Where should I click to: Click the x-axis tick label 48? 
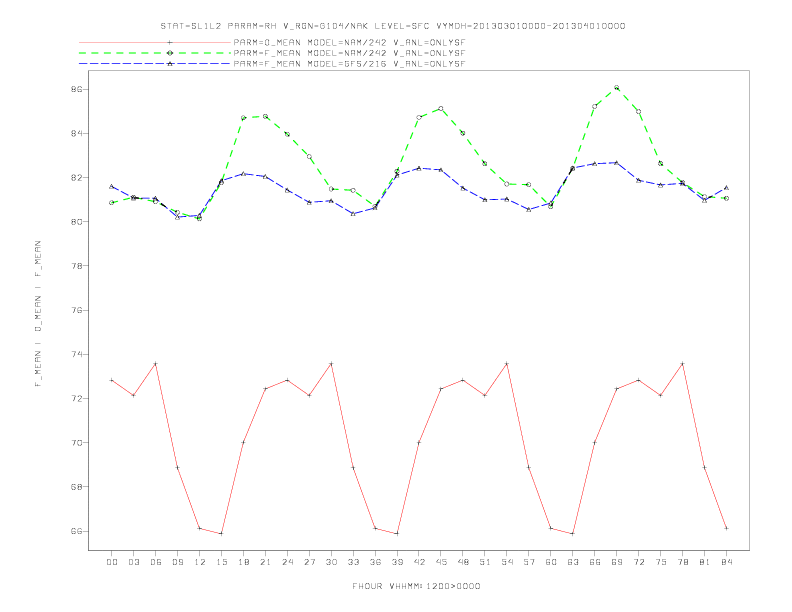click(x=463, y=562)
